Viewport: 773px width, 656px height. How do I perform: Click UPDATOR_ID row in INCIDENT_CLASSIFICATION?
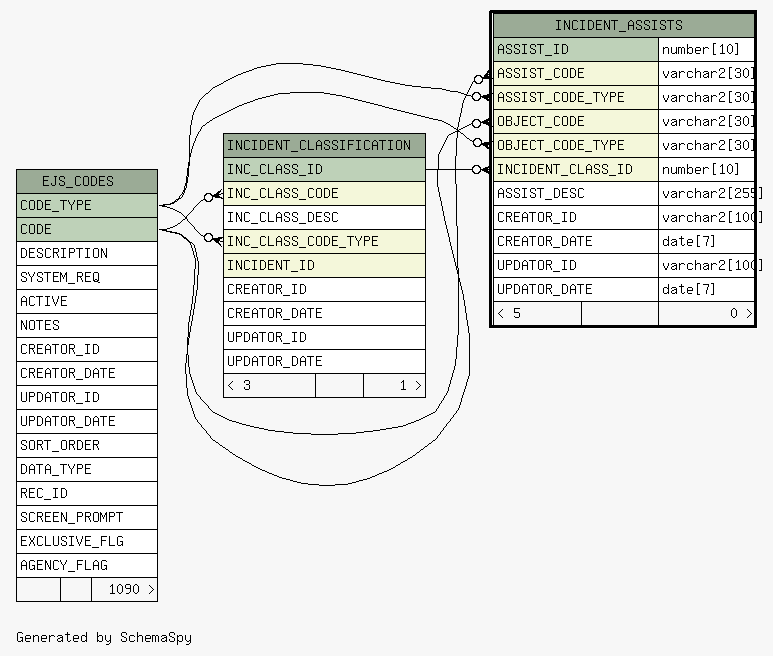tap(324, 338)
